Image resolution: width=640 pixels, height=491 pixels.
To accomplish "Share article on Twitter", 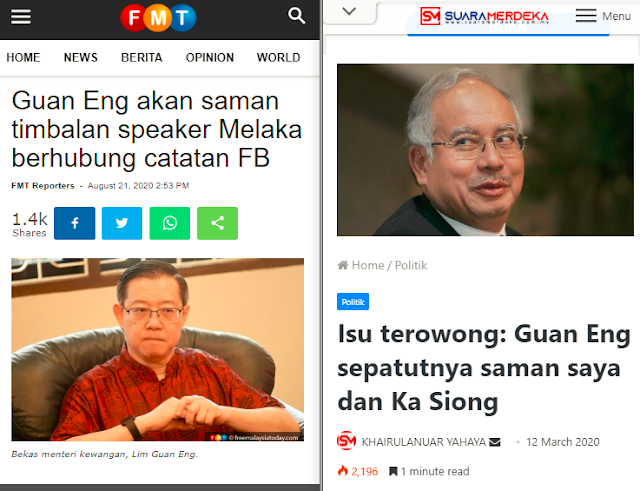I will coord(122,223).
